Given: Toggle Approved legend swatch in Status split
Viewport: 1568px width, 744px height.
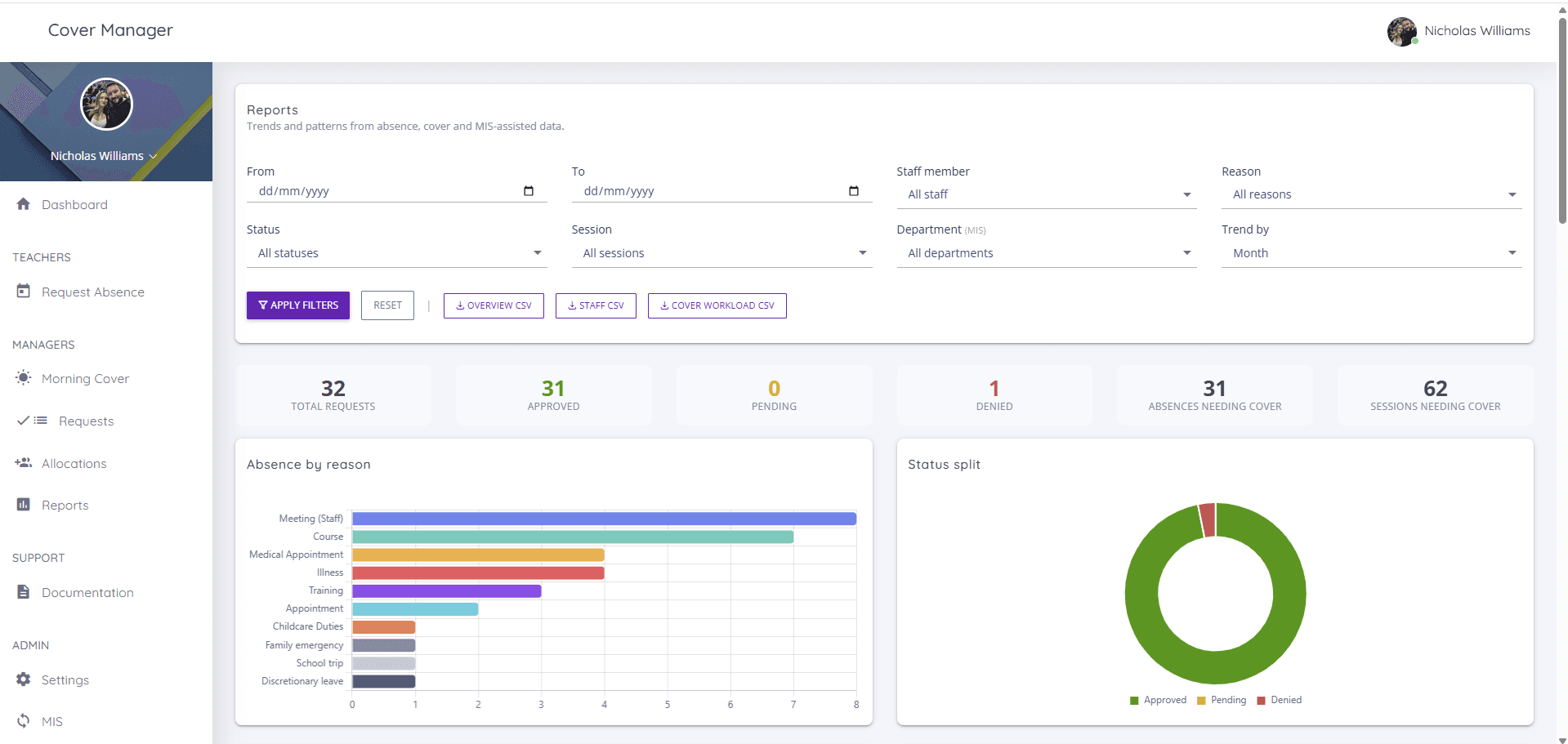Looking at the screenshot, I should (x=1134, y=701).
